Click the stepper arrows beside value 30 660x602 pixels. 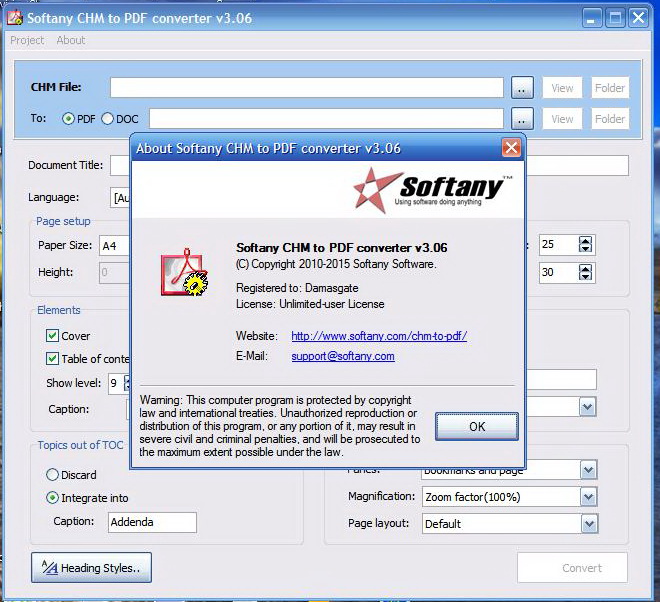tap(585, 272)
